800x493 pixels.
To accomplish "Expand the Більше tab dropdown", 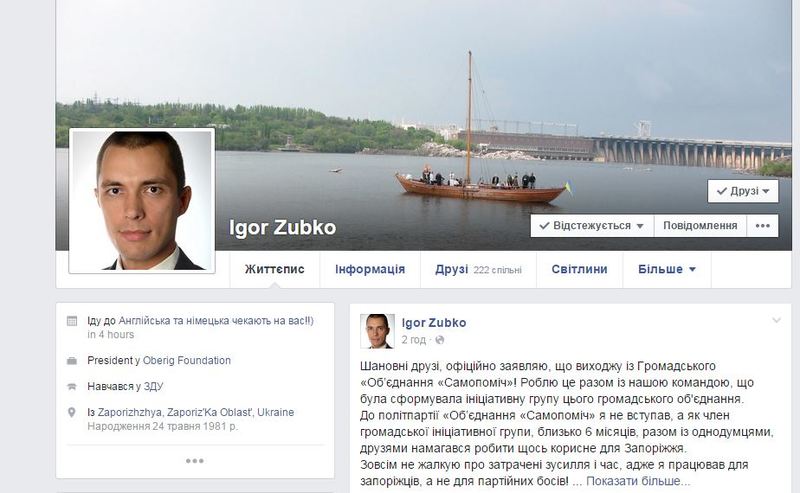I will [666, 269].
